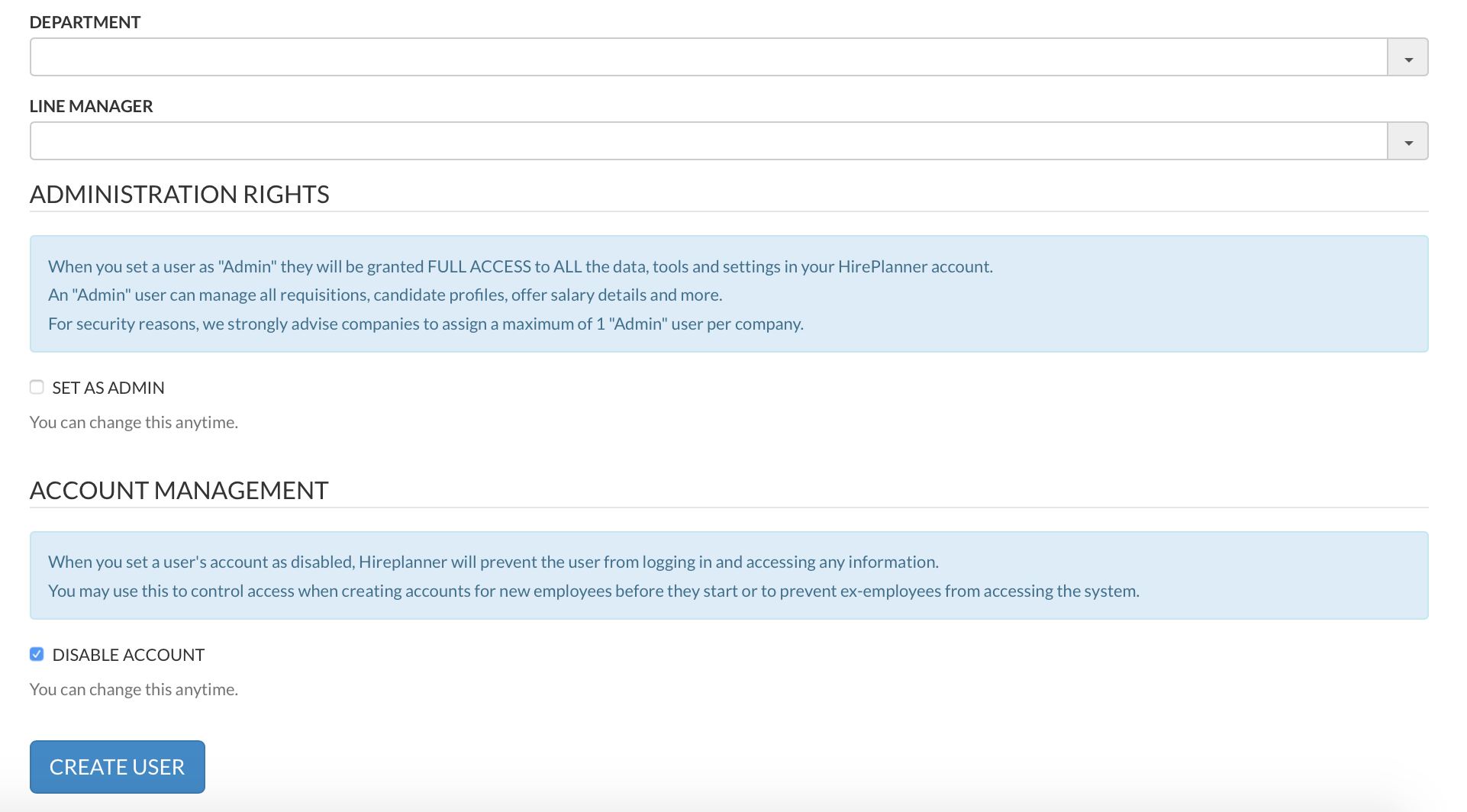
Task: Click the admin full access info panel
Action: pyautogui.click(x=729, y=294)
